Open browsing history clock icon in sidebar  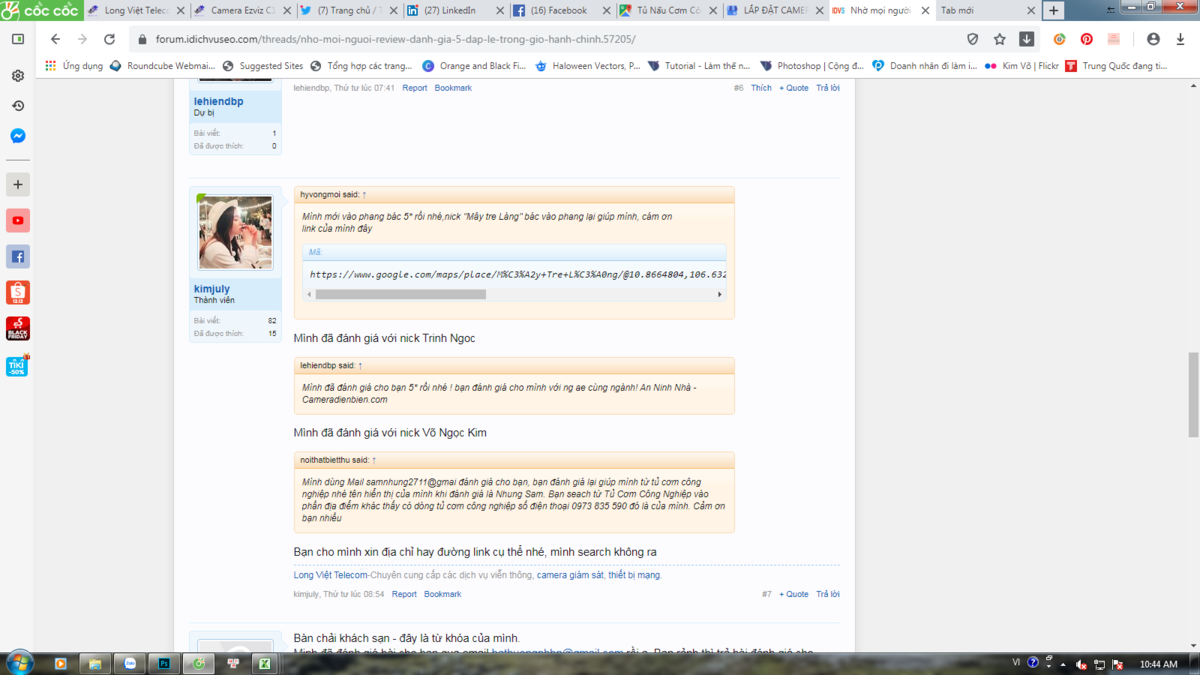(x=18, y=106)
